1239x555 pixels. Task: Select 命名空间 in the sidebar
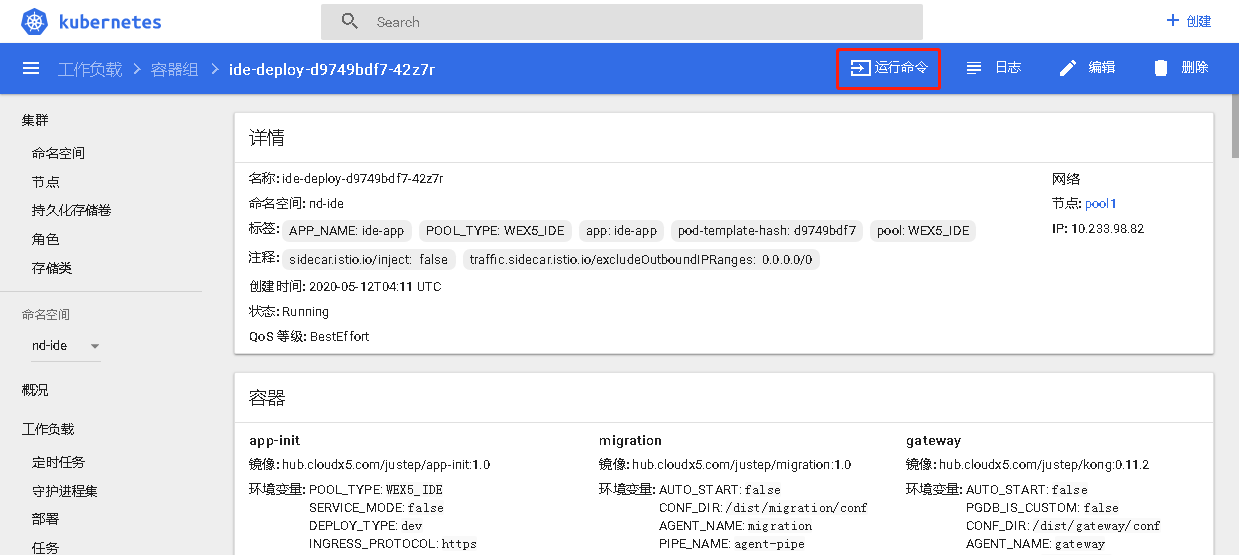[x=58, y=153]
